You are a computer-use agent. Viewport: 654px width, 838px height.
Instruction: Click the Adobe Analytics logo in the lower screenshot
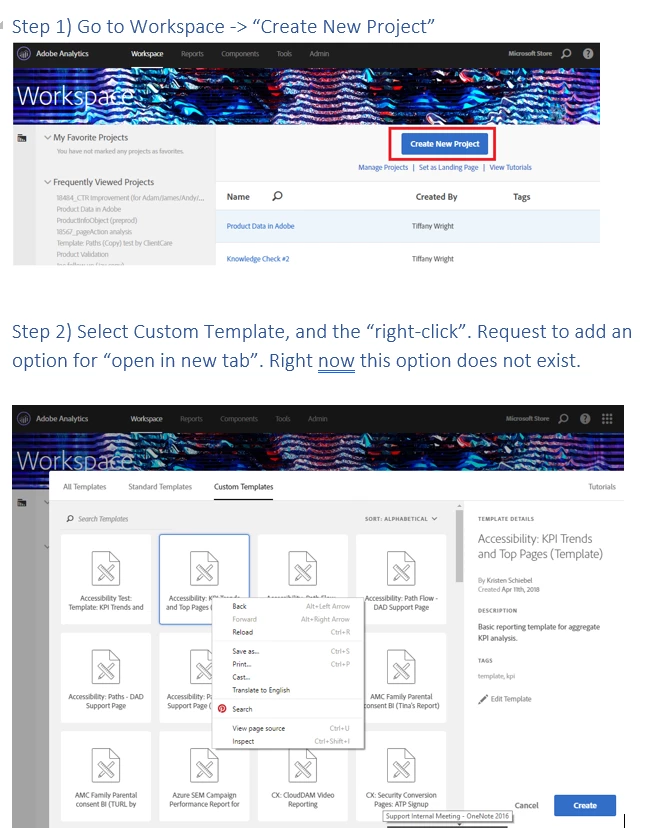click(x=24, y=418)
